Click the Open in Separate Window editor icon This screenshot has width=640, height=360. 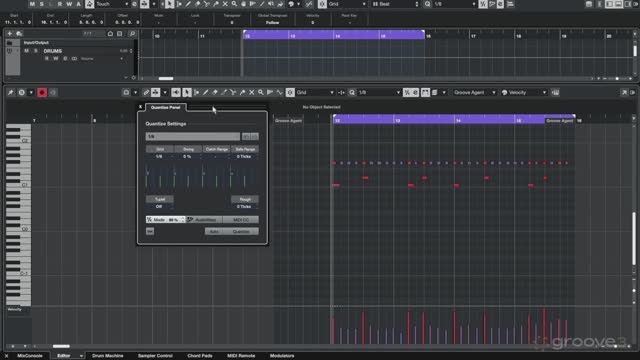pos(624,93)
